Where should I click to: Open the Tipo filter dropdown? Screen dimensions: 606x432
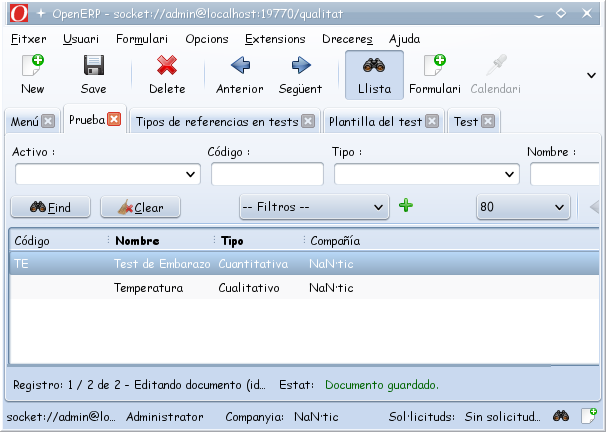427,174
